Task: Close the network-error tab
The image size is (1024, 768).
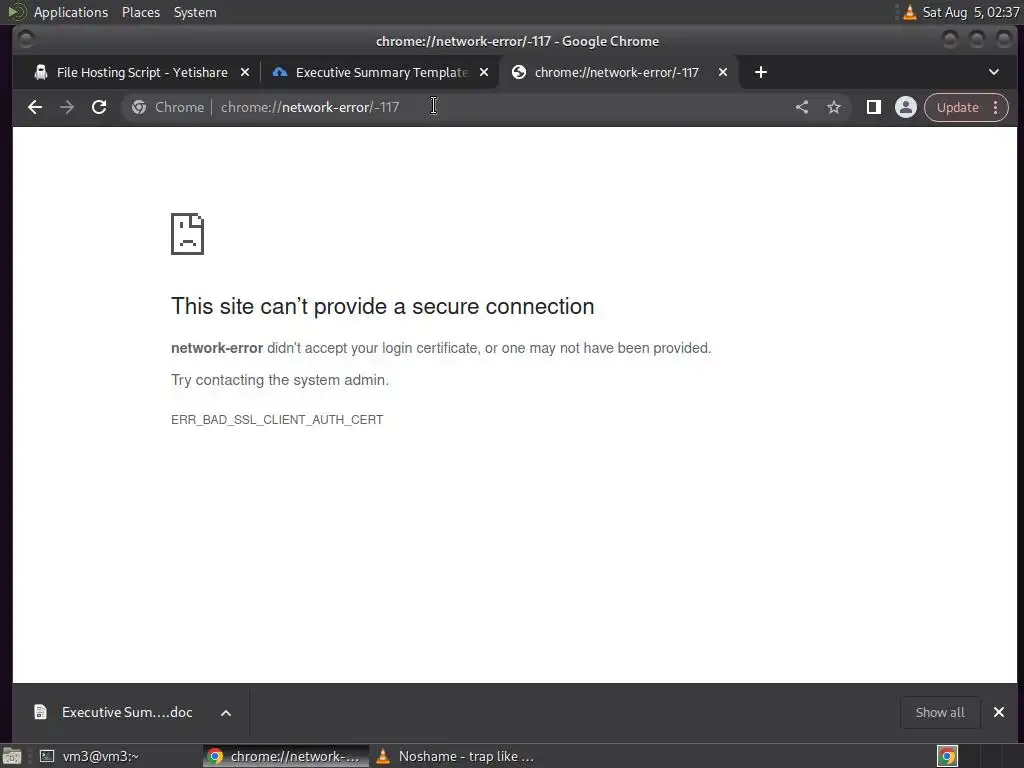Action: point(723,72)
